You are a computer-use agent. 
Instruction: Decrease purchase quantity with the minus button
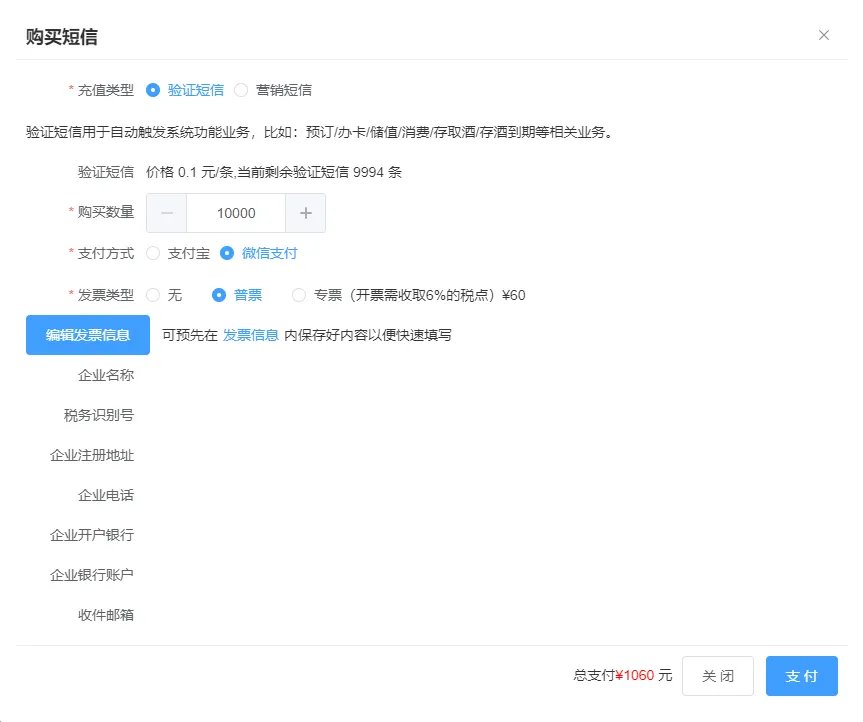click(167, 213)
